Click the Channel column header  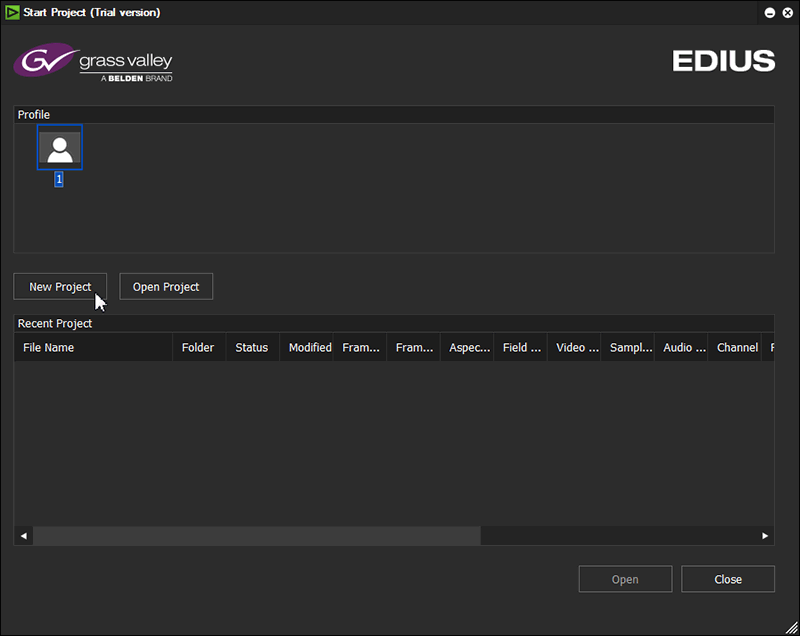click(735, 347)
